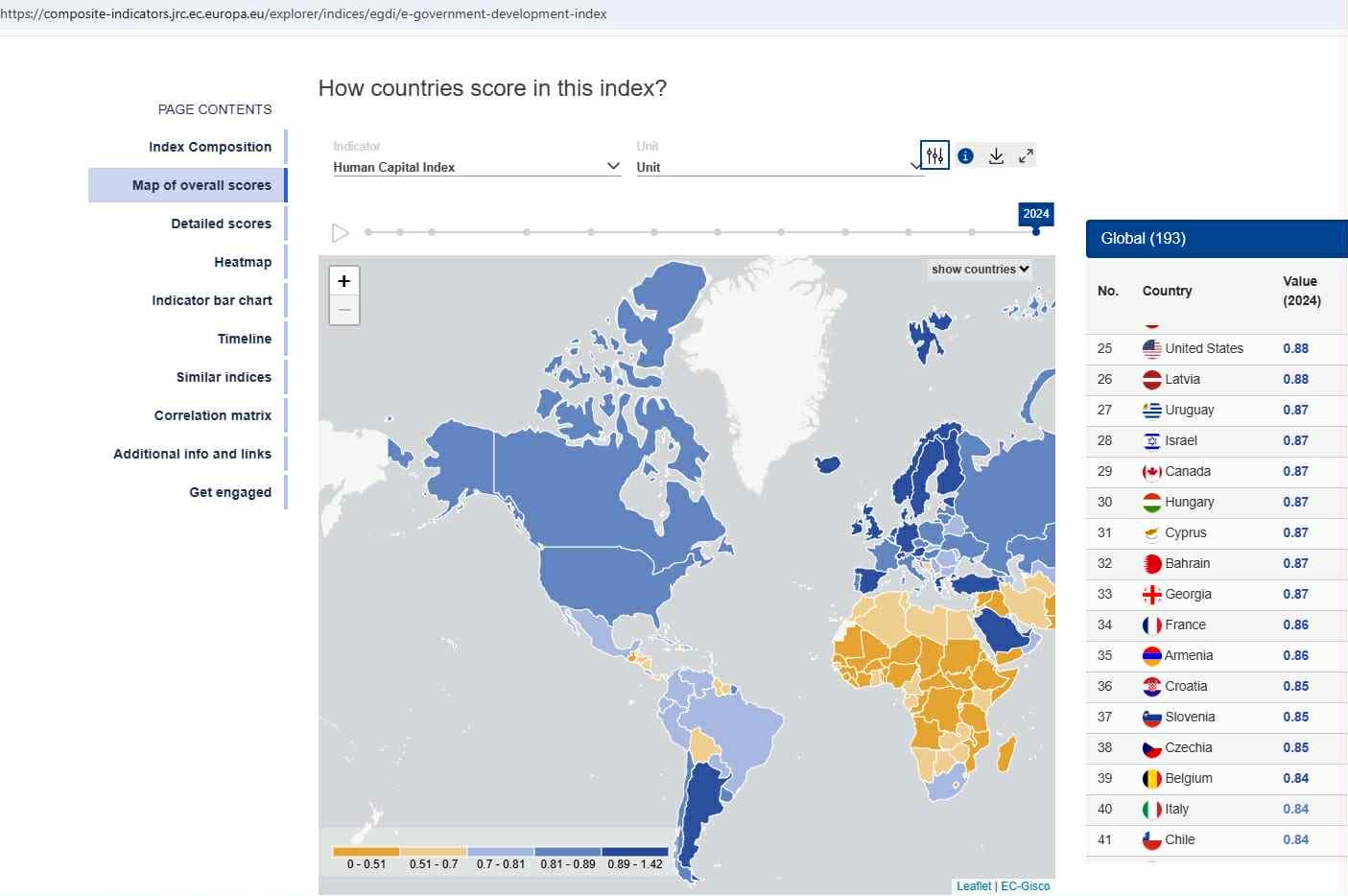Screen dimensions: 1348x896
Task: Select the 2024 timeline marker
Action: click(1035, 231)
